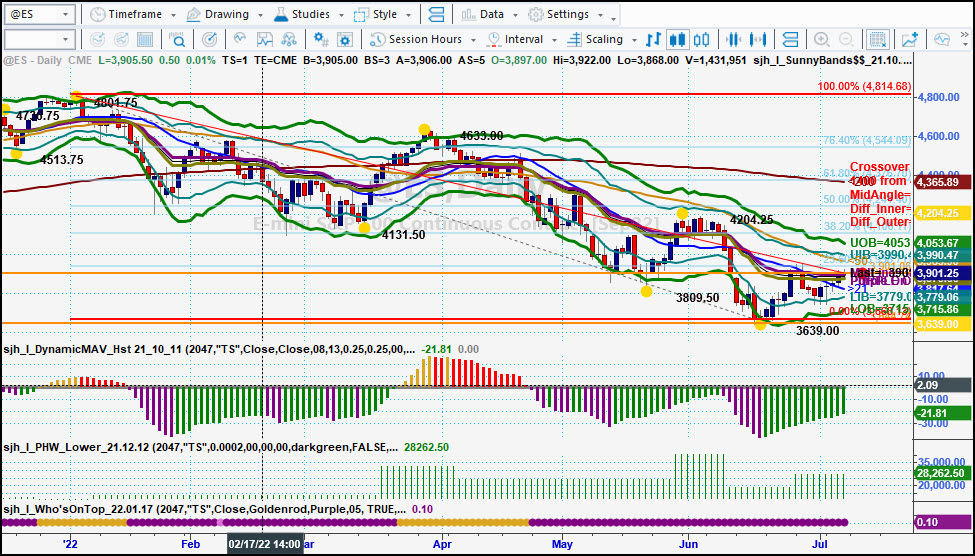Screen dimensions: 975x556
Task: Click the 3639.00 low price label
Action: [818, 331]
